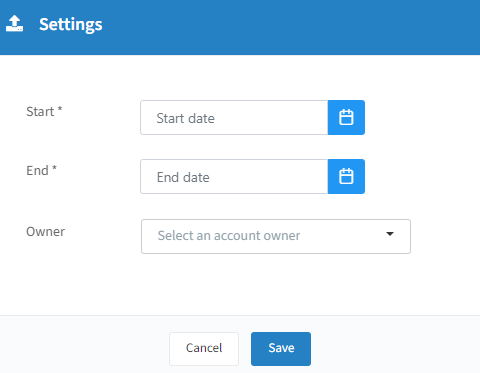Open the Select an account owner dropdown

click(276, 236)
